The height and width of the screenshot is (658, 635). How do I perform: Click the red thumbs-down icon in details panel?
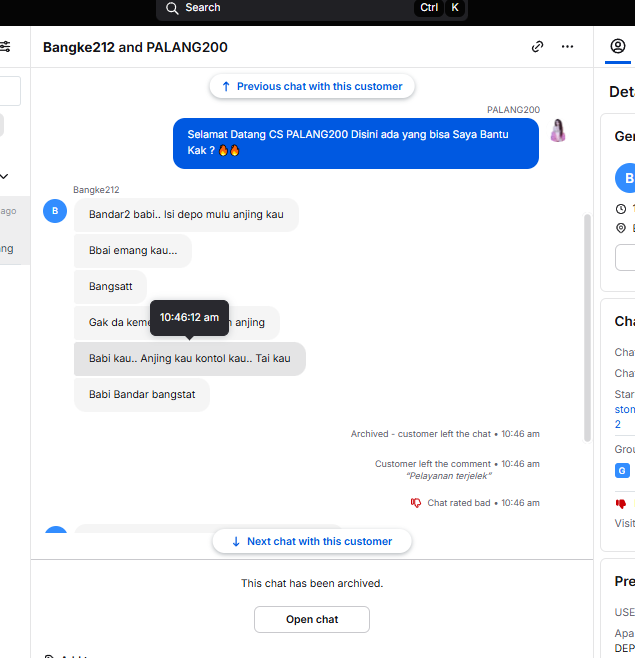[x=621, y=503]
